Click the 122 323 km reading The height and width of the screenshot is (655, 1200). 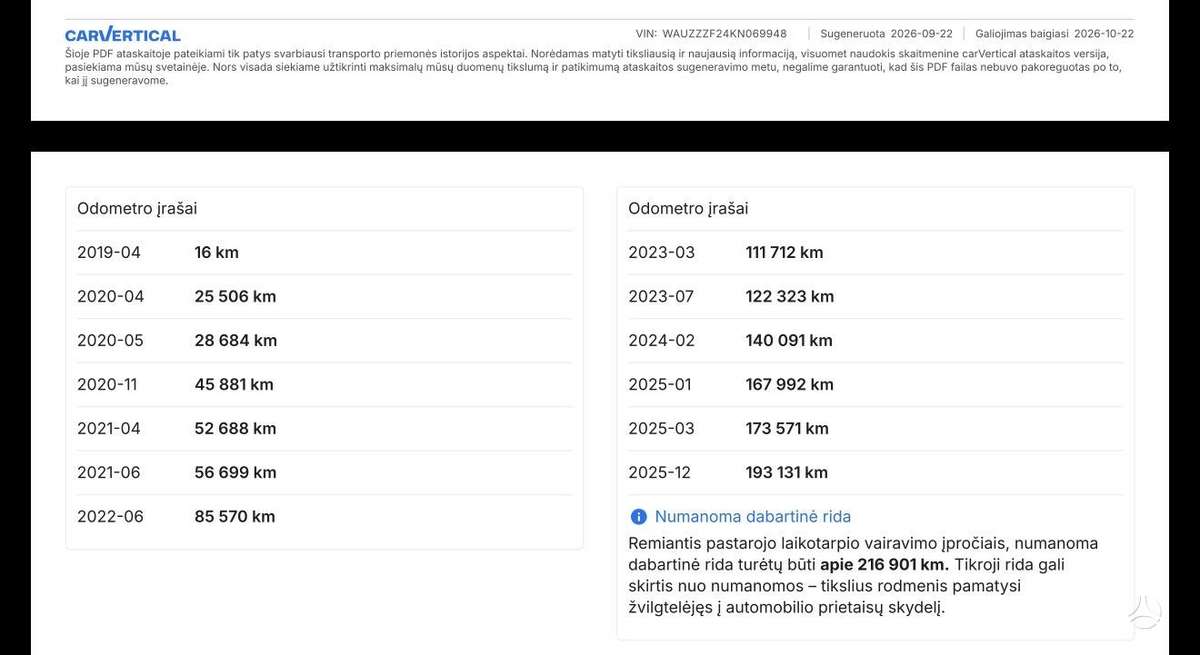coord(790,297)
